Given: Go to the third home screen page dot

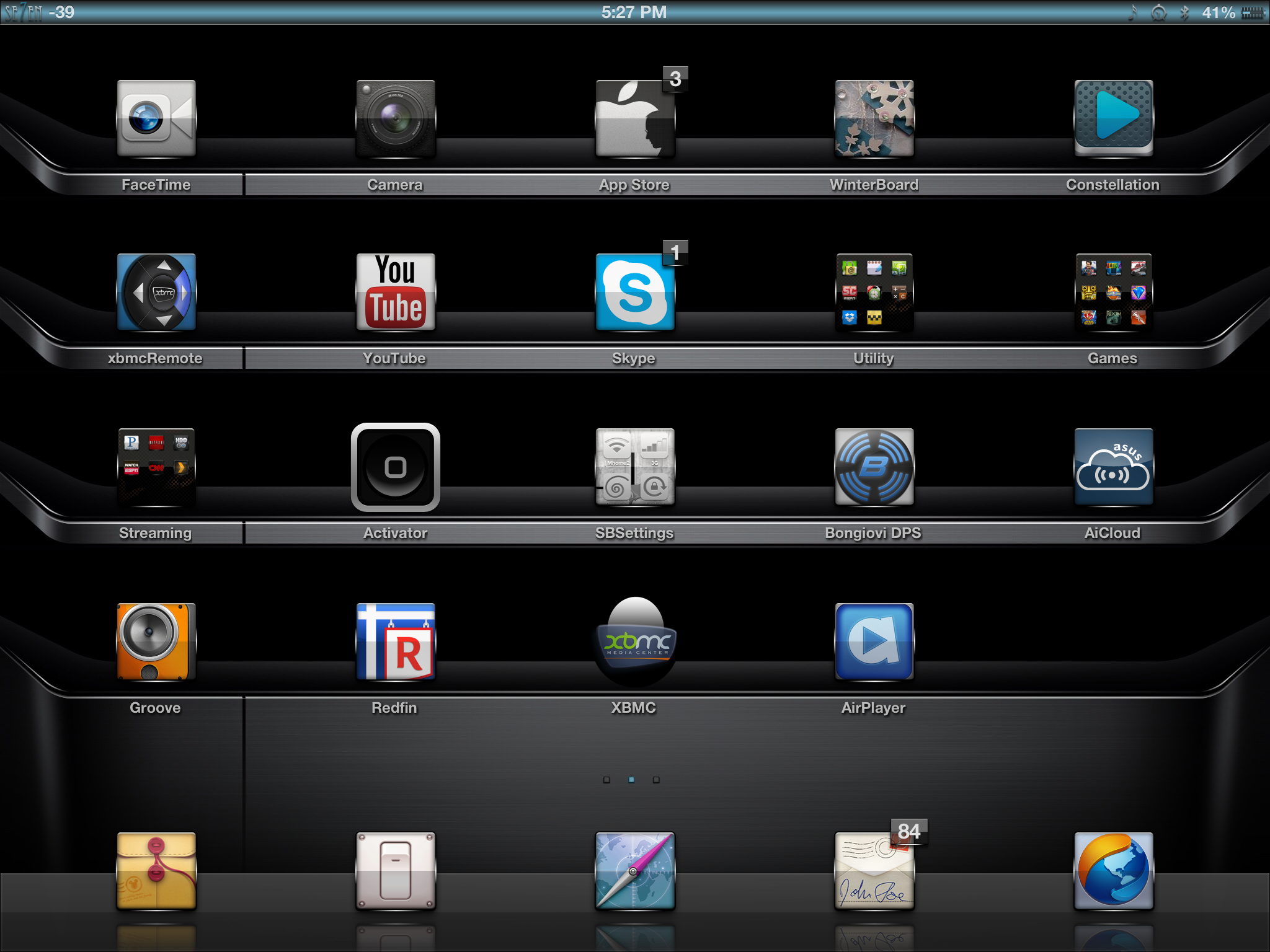Looking at the screenshot, I should (656, 780).
